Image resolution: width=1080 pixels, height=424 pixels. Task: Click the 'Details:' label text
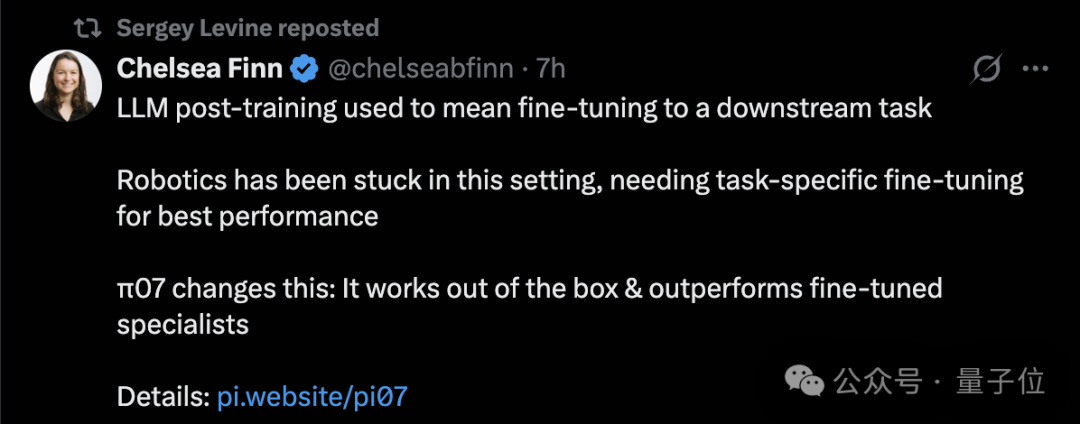163,397
